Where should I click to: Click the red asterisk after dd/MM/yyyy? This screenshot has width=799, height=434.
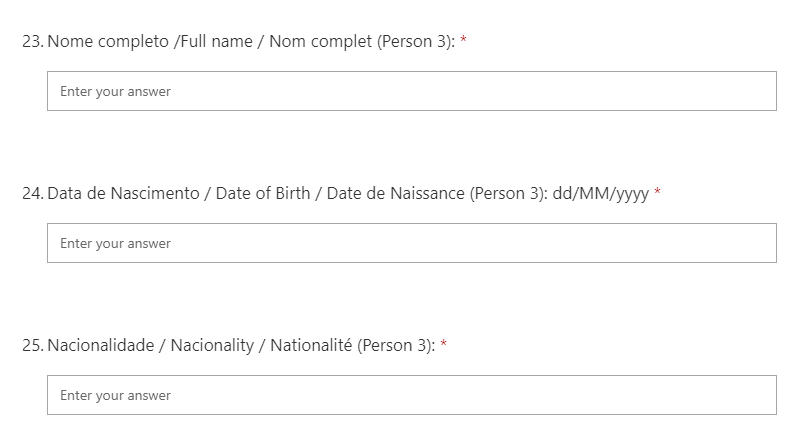pyautogui.click(x=657, y=193)
